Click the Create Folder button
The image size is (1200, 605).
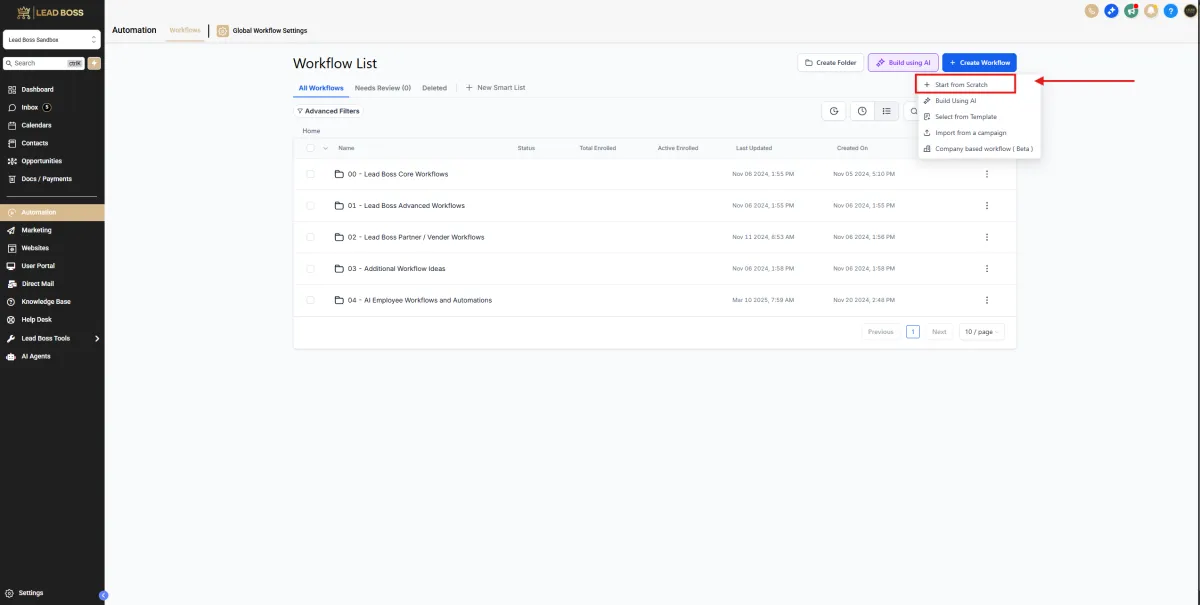pyautogui.click(x=831, y=63)
